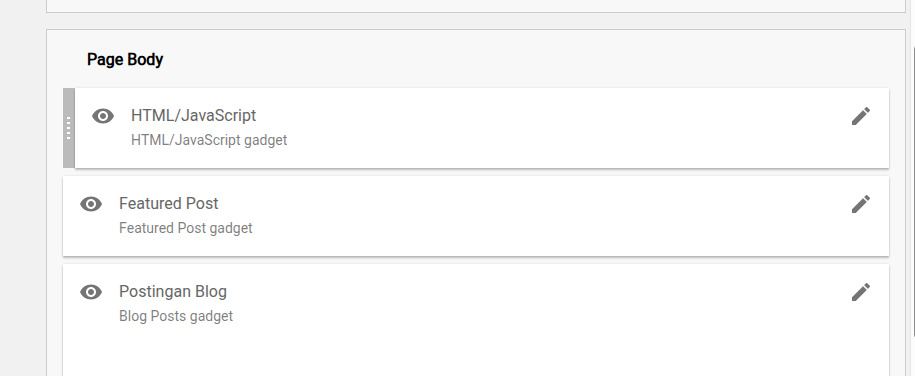Select the HTML/JavaScript gadget title
915x376 pixels.
coord(194,116)
